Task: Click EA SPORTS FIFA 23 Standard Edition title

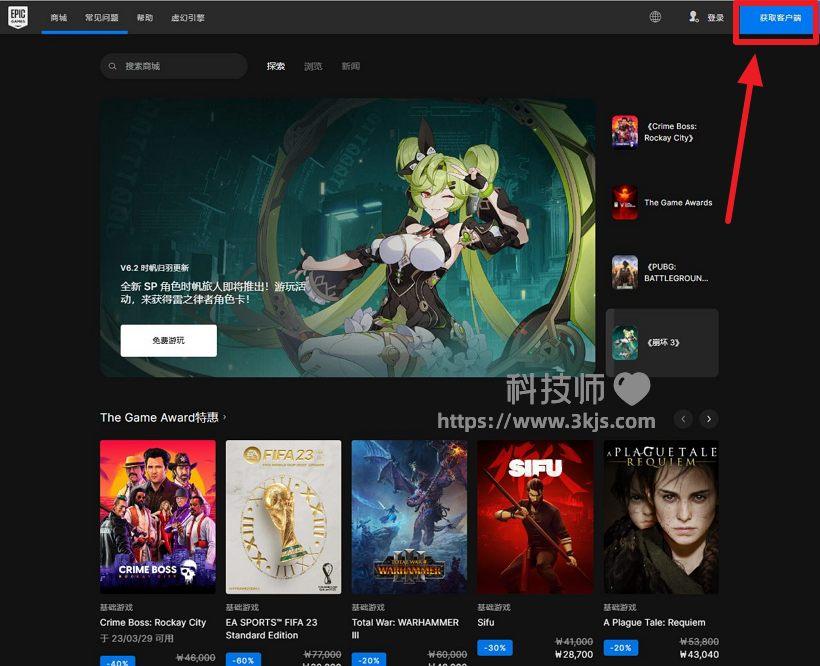Action: (x=271, y=629)
